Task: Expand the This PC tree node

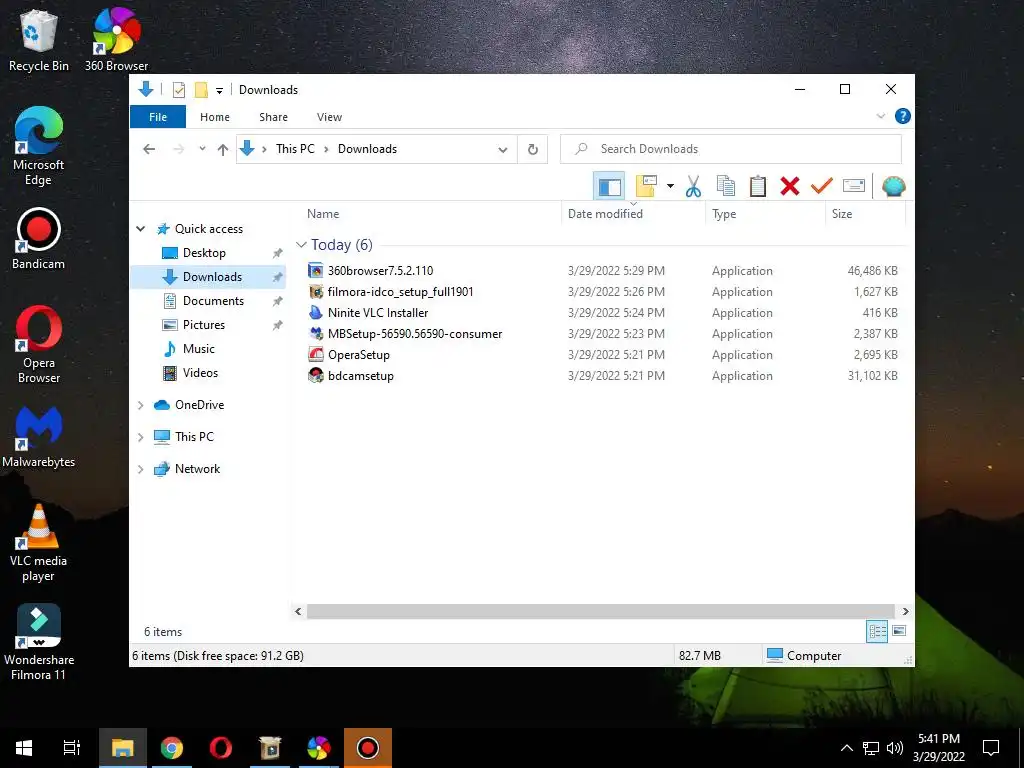Action: pyautogui.click(x=140, y=437)
